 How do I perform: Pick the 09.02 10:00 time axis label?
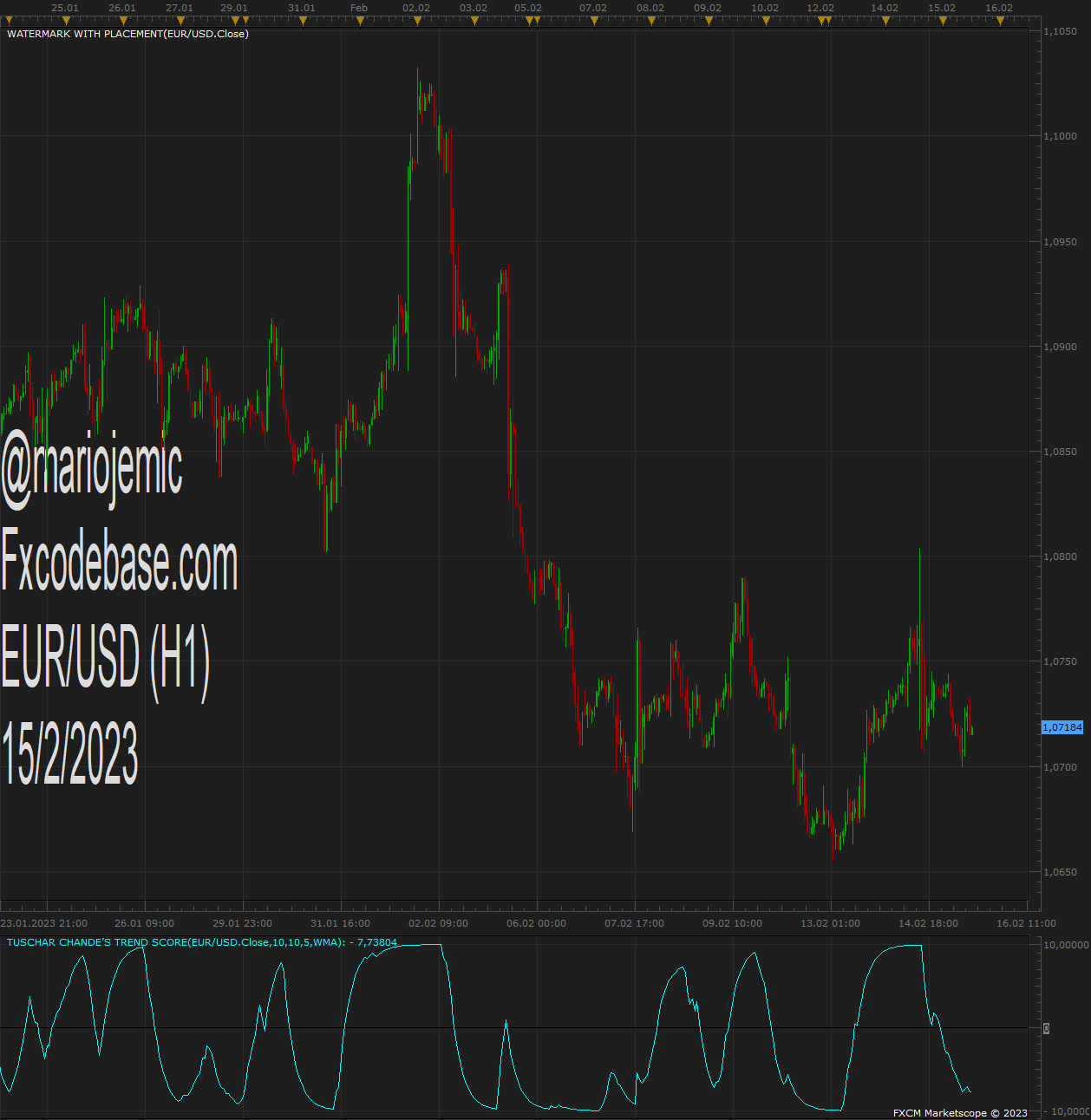pos(732,923)
